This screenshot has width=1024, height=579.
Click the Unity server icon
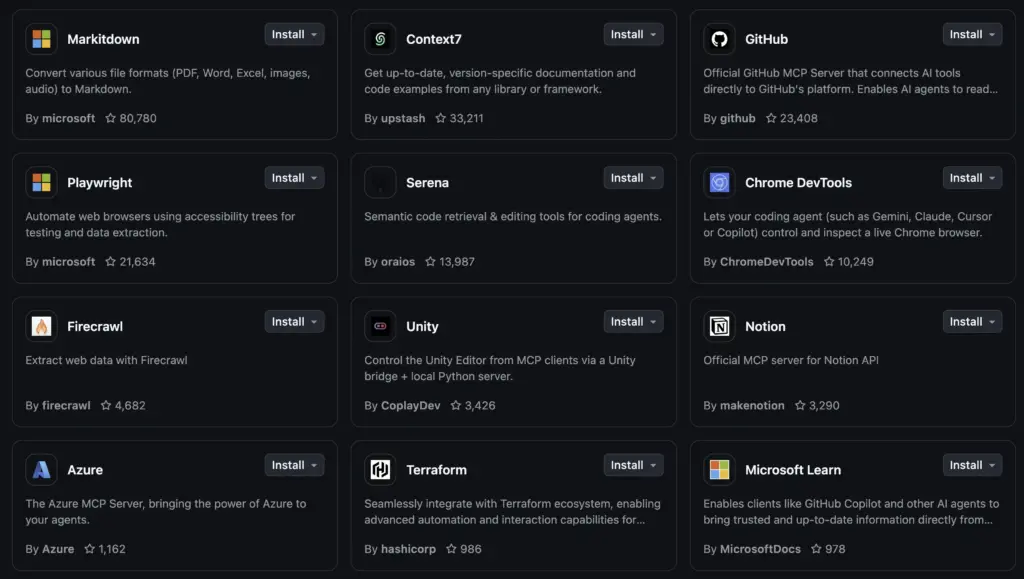pos(380,326)
